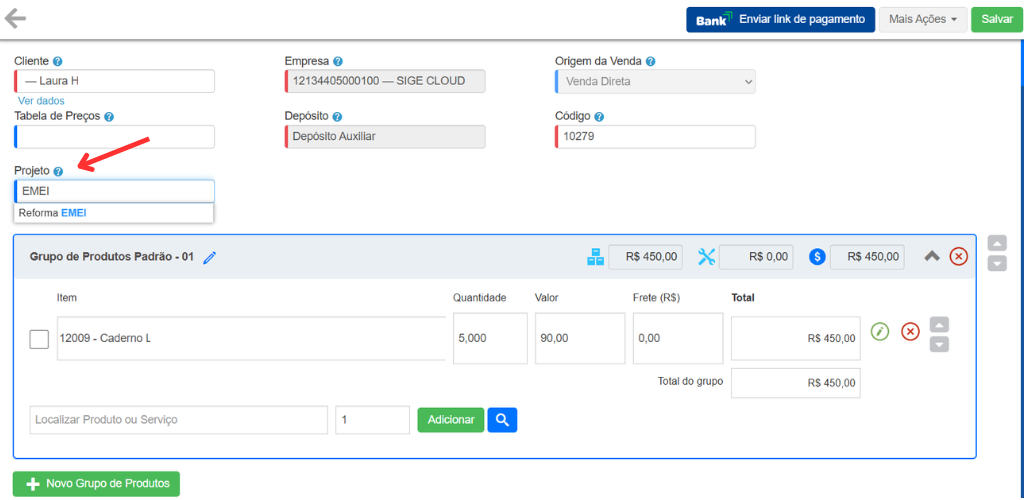Click Novo Grupo de Produtos button
The height and width of the screenshot is (500, 1024).
coord(96,484)
